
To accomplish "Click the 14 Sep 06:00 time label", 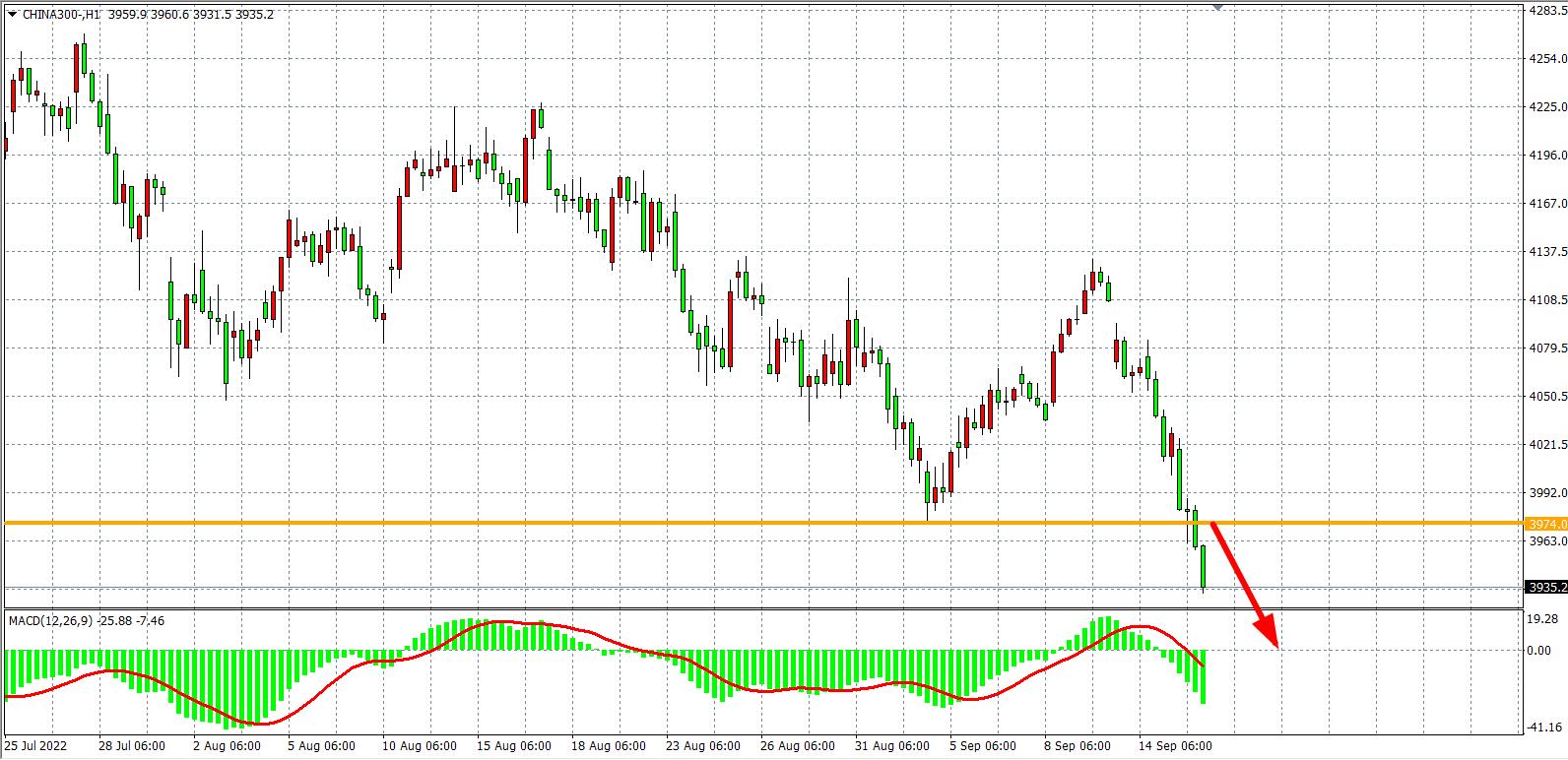I will tap(1176, 746).
